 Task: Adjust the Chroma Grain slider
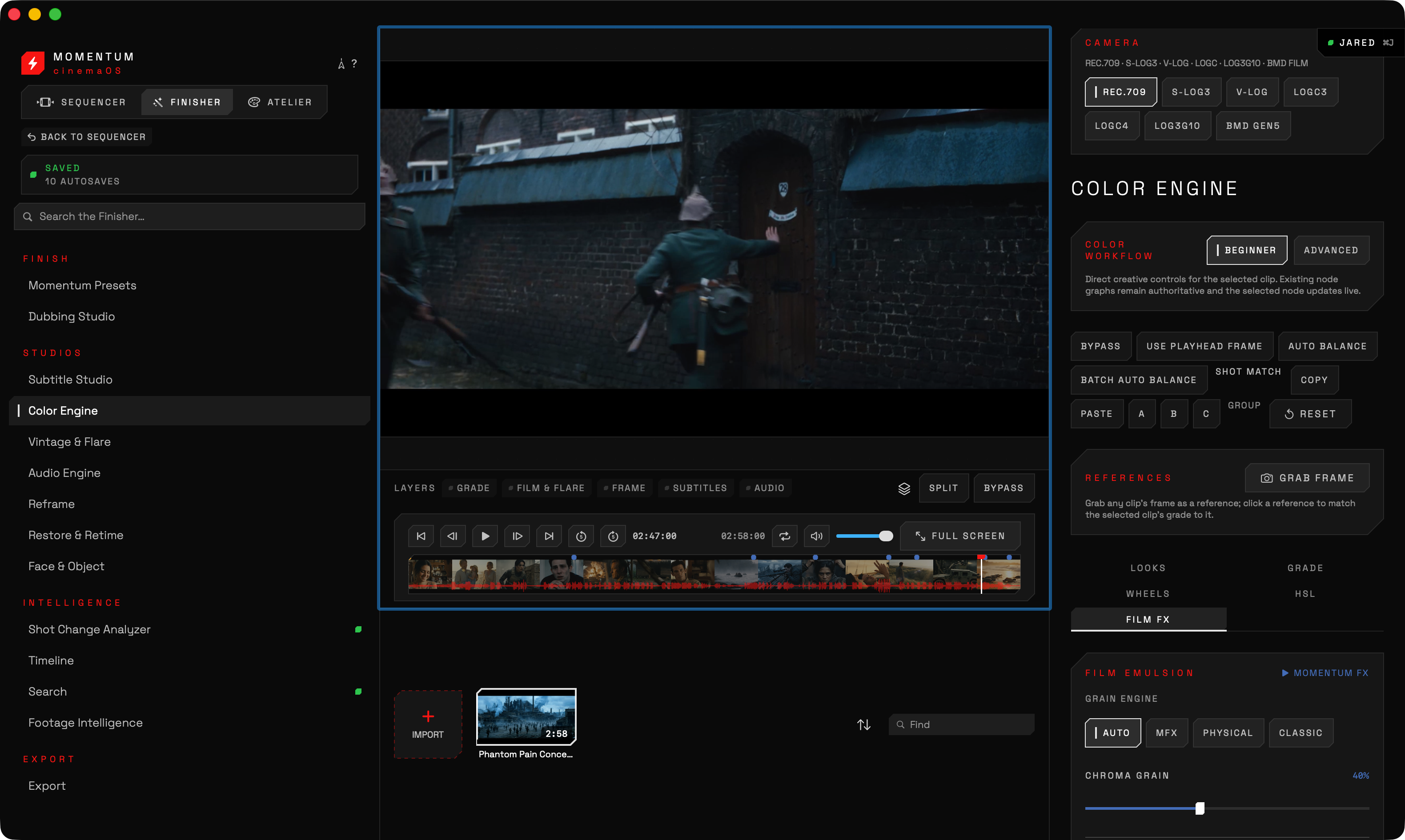(x=1227, y=809)
